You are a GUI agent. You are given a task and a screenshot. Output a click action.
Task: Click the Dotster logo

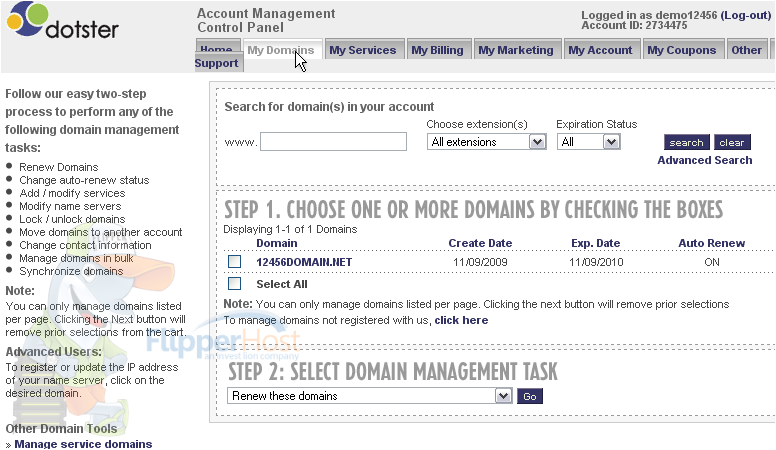tap(62, 21)
